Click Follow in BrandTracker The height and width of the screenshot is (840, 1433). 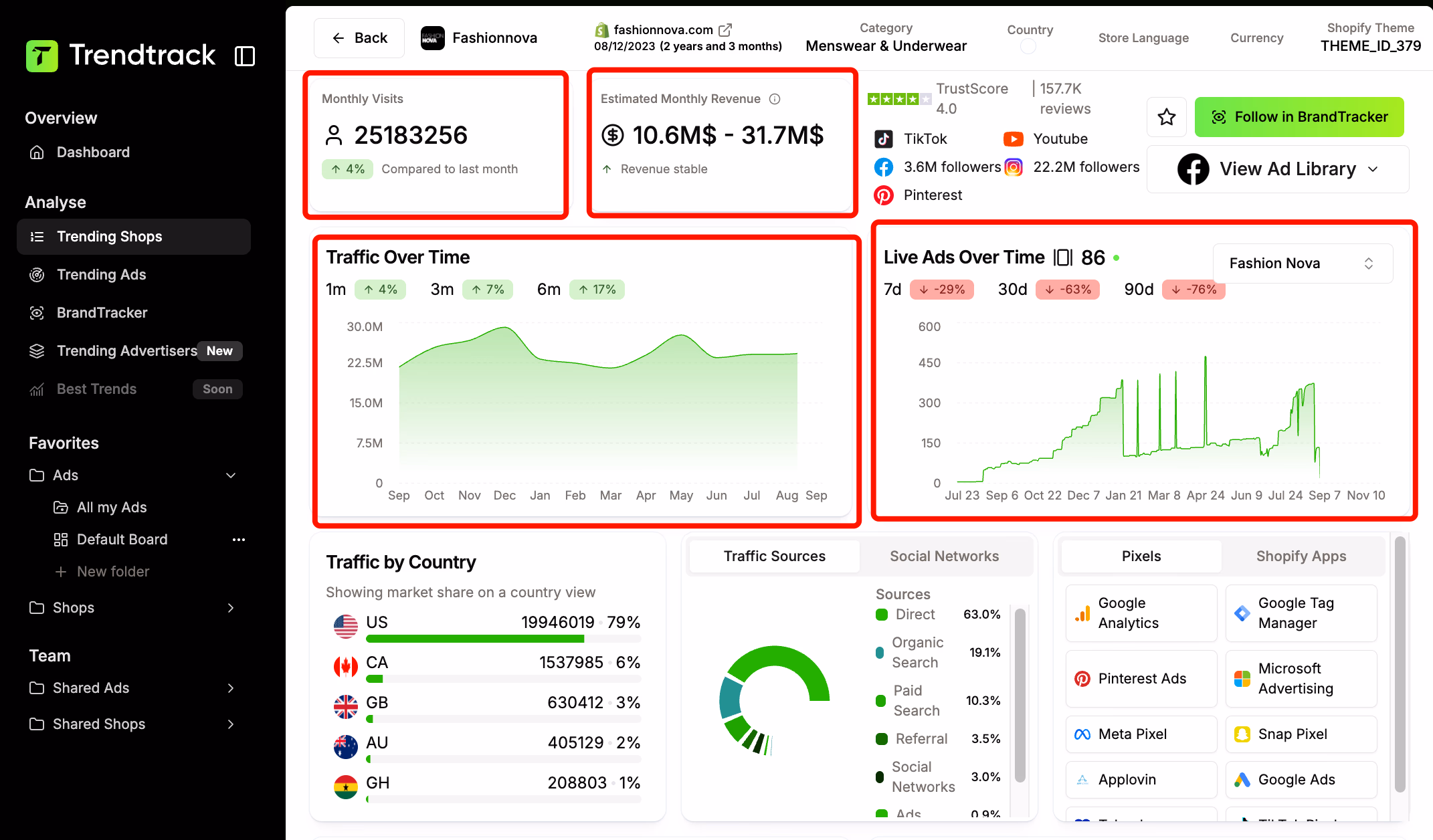[x=1299, y=116]
